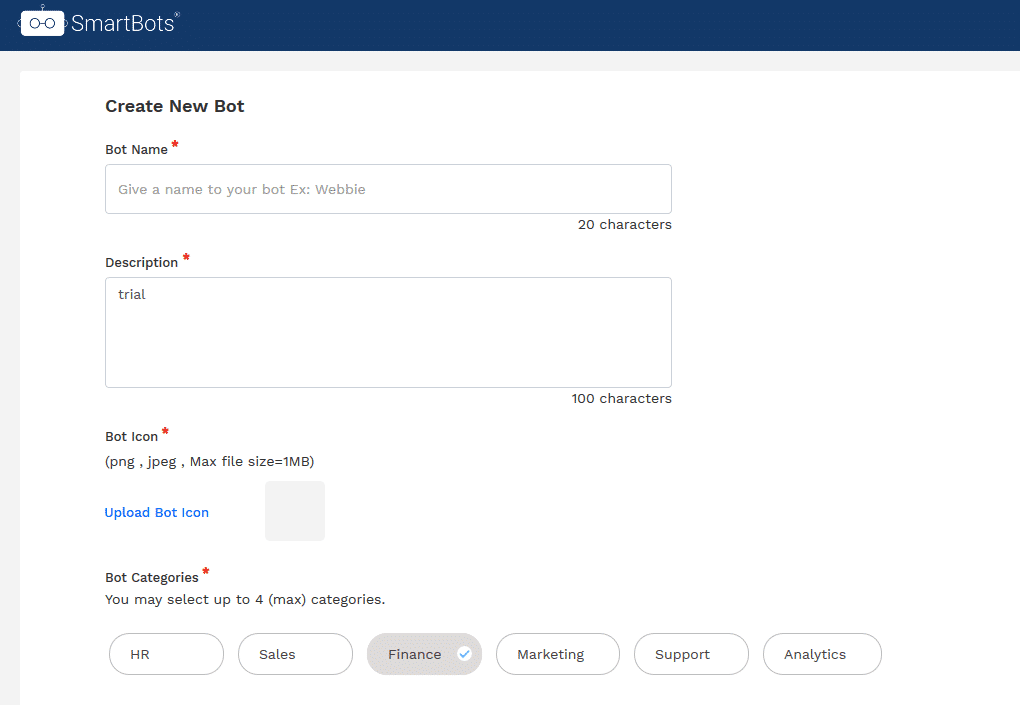Click the SmartBots robot logo icon
Image resolution: width=1020 pixels, height=705 pixels.
[x=41, y=23]
